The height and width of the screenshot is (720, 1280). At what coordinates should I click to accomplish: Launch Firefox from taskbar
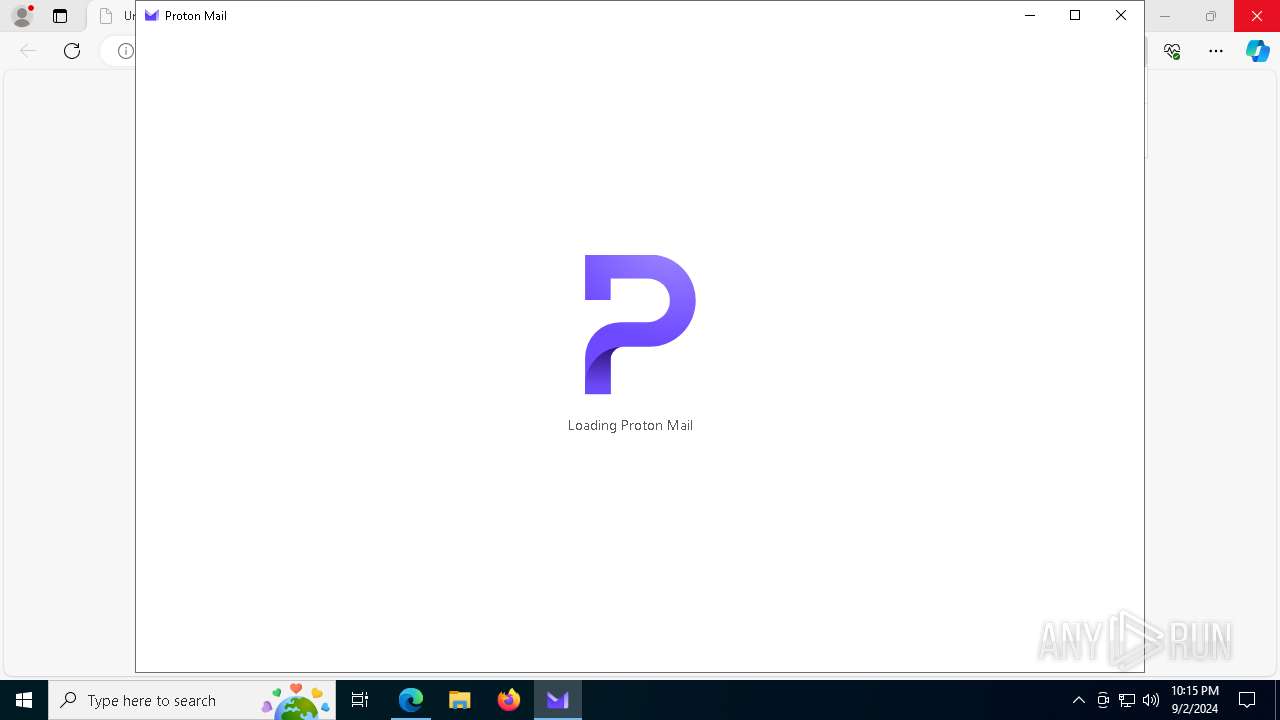[509, 700]
